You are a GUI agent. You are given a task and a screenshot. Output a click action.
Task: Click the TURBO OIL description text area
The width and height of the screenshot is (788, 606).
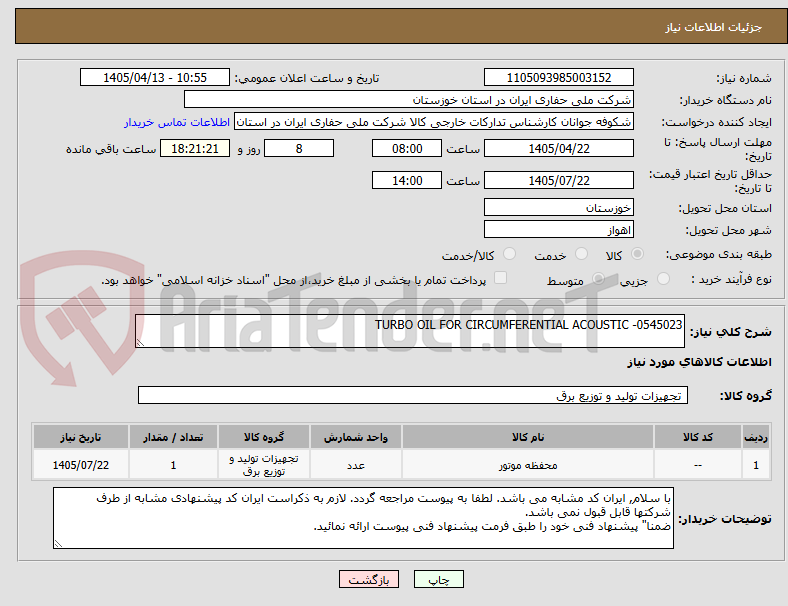tap(410, 331)
